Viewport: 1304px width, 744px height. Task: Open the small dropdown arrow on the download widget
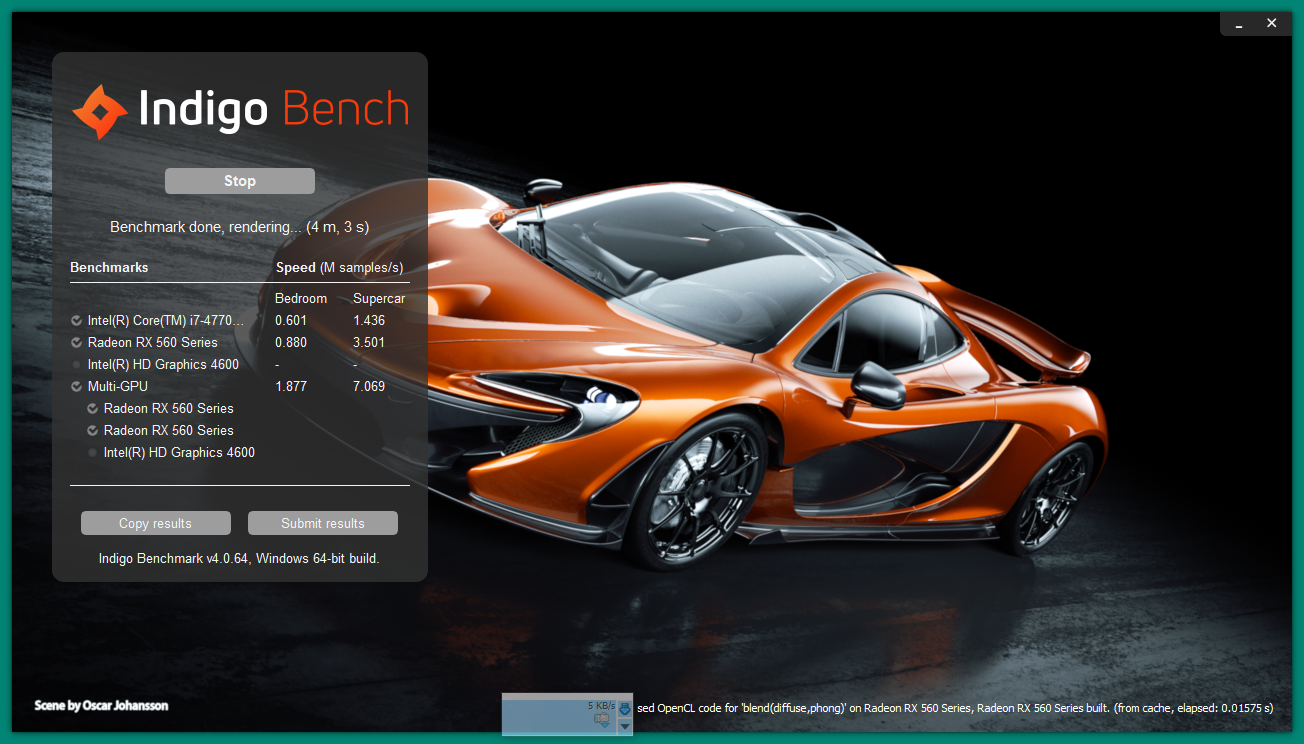(x=625, y=727)
